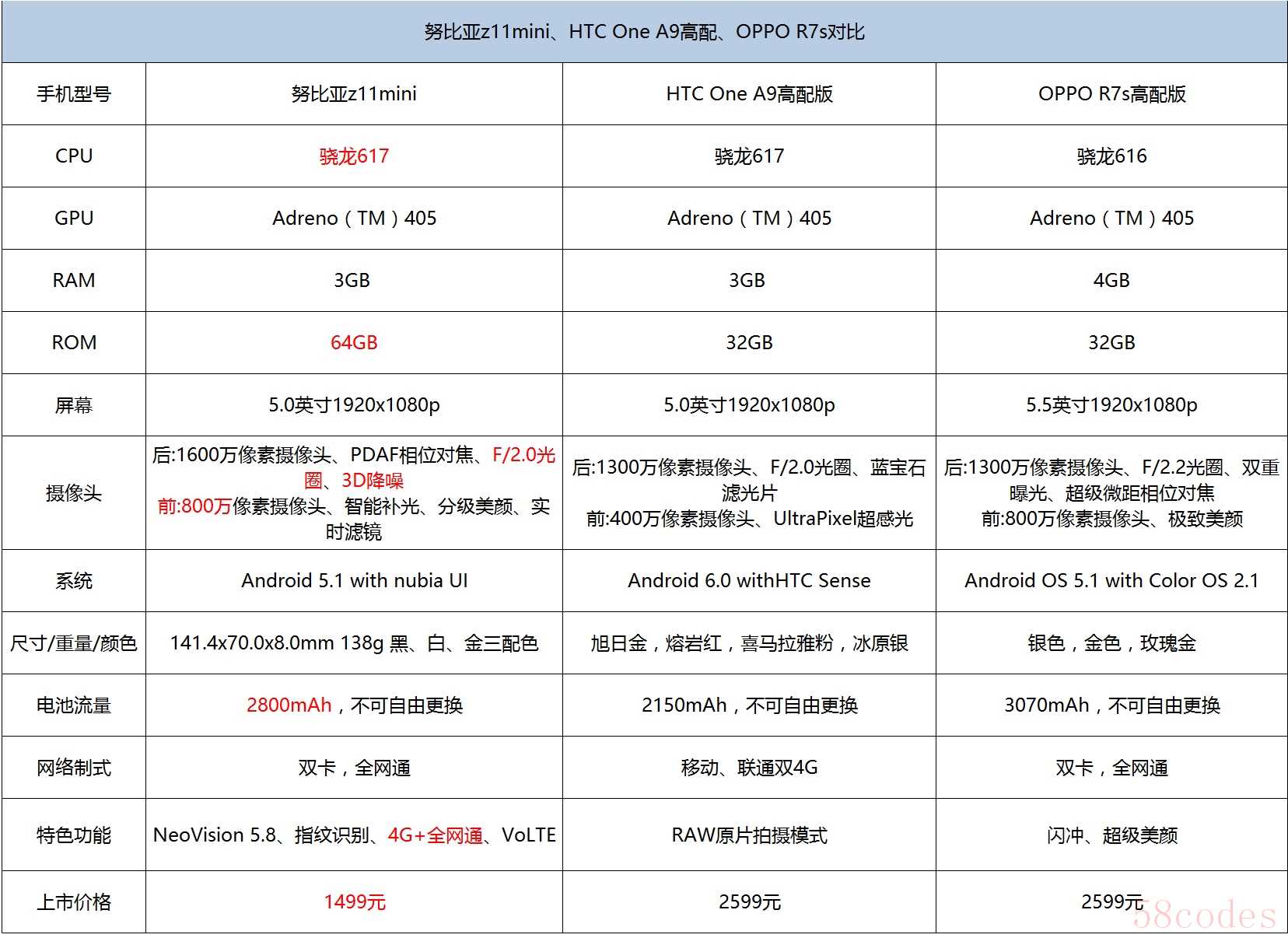Image resolution: width=1288 pixels, height=938 pixels.
Task: Click the red 骁龙617 CPU cell
Action: [354, 156]
